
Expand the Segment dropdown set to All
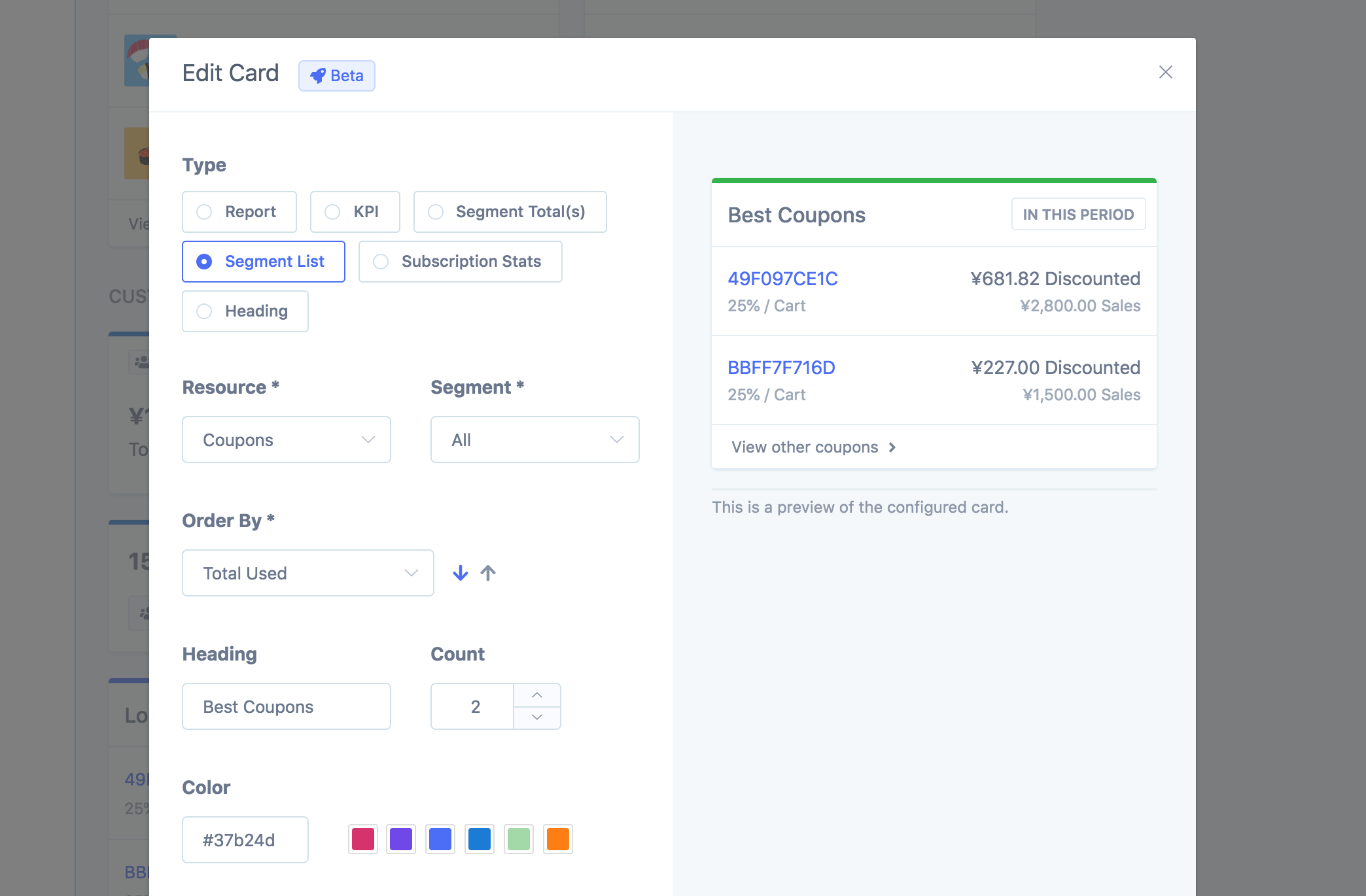(x=534, y=439)
